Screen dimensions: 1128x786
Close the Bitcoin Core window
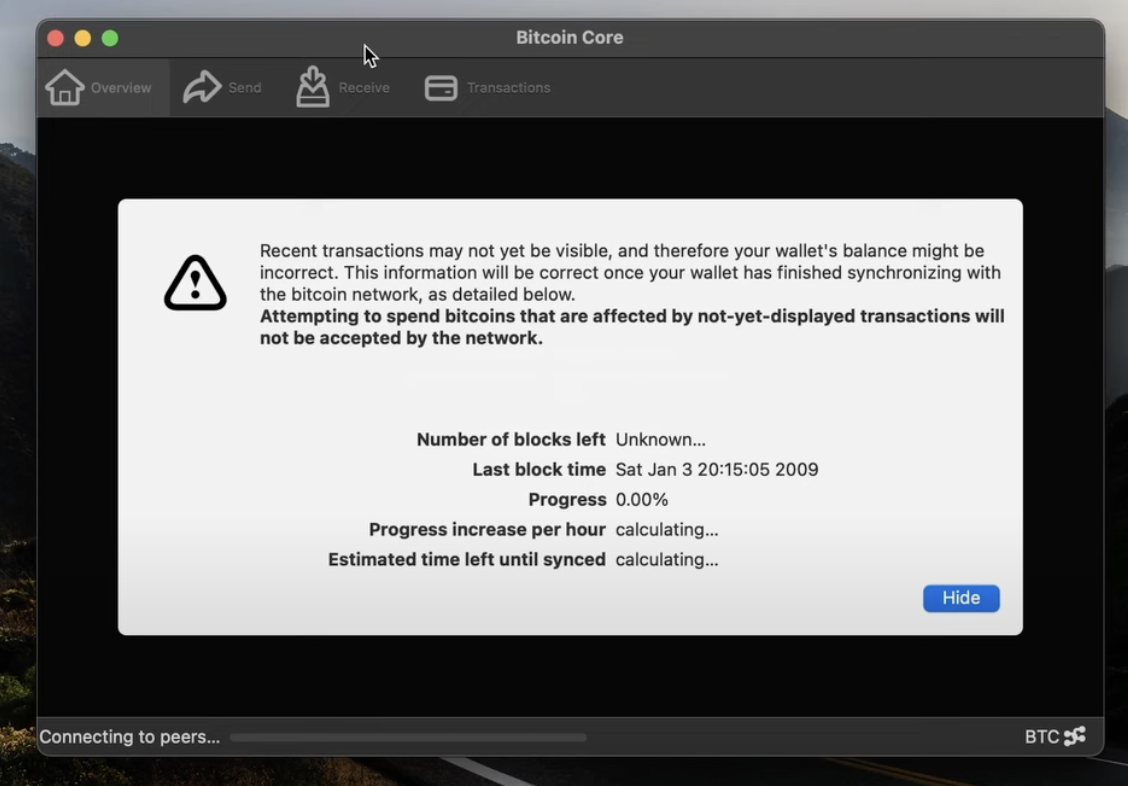click(55, 38)
